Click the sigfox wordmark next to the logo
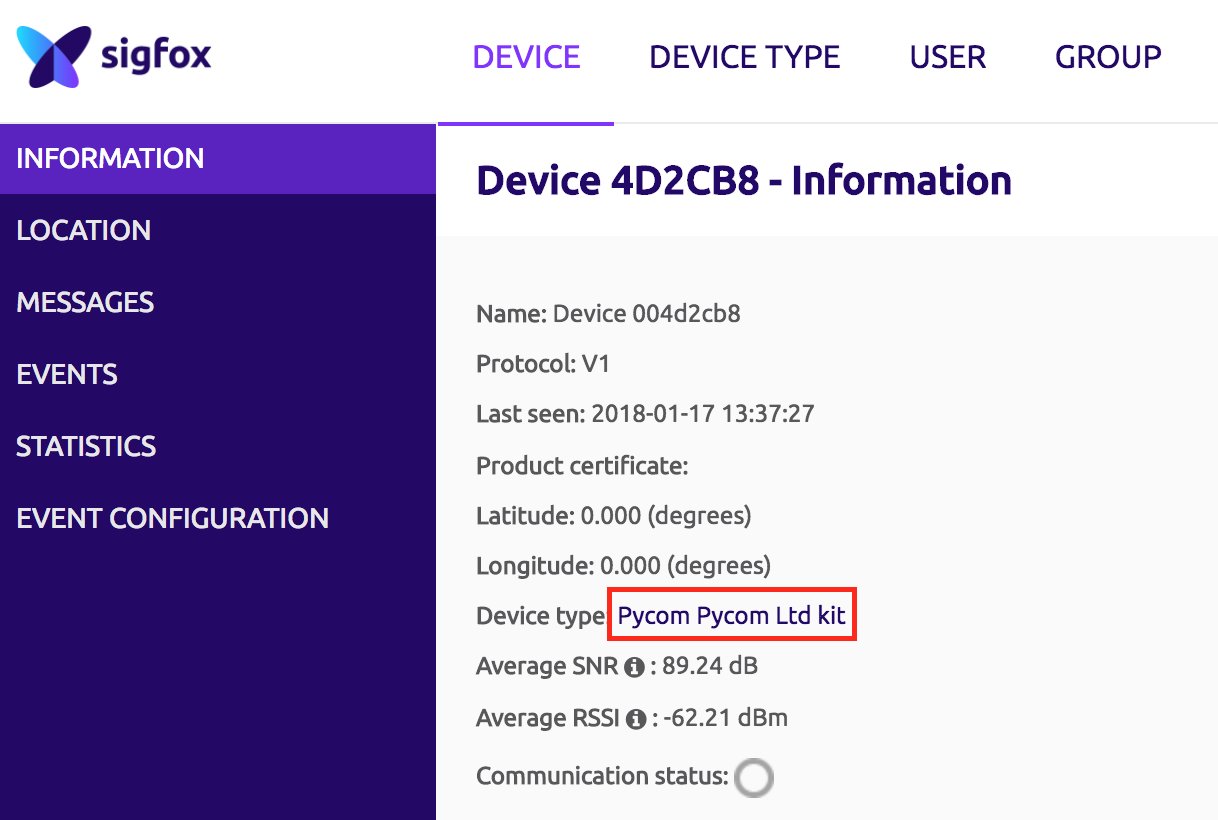The image size is (1218, 820). click(x=154, y=57)
